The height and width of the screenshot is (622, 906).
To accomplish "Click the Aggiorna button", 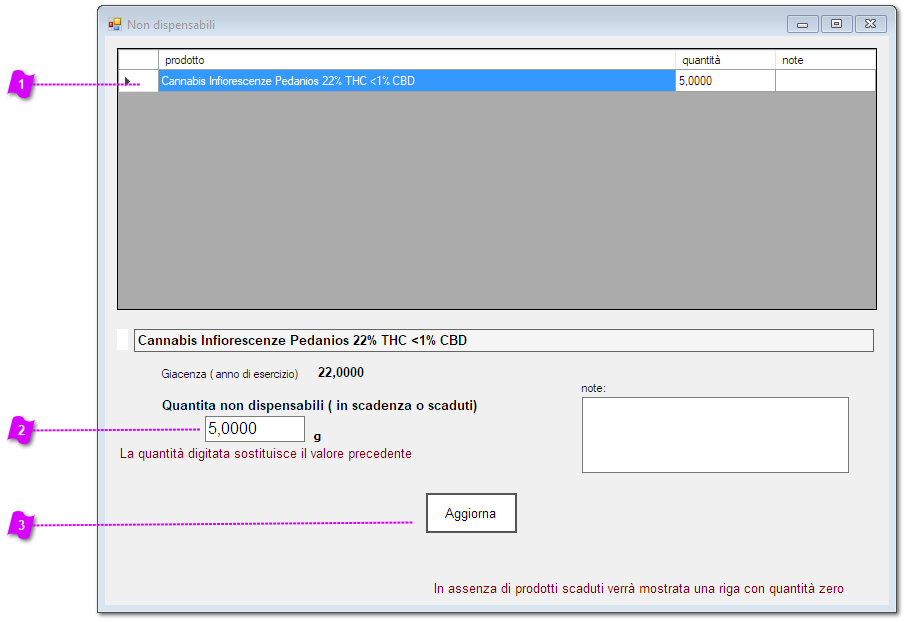I will click(x=471, y=513).
